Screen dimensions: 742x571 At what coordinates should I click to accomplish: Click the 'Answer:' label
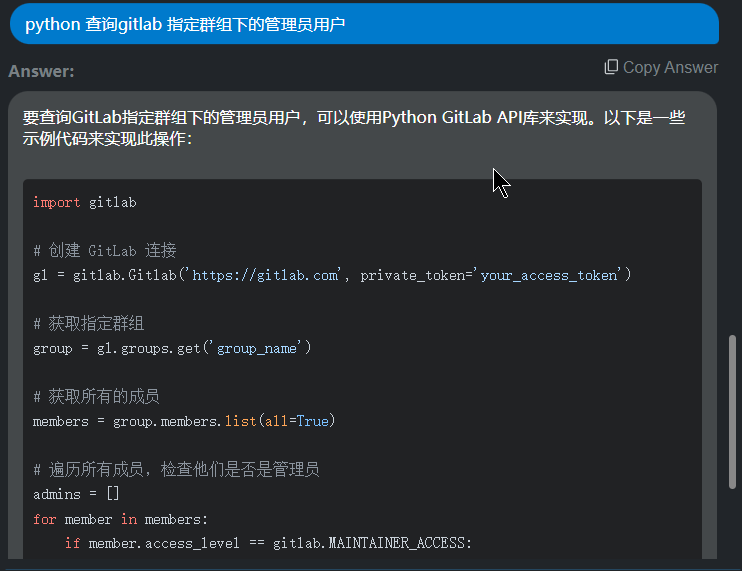coord(41,71)
